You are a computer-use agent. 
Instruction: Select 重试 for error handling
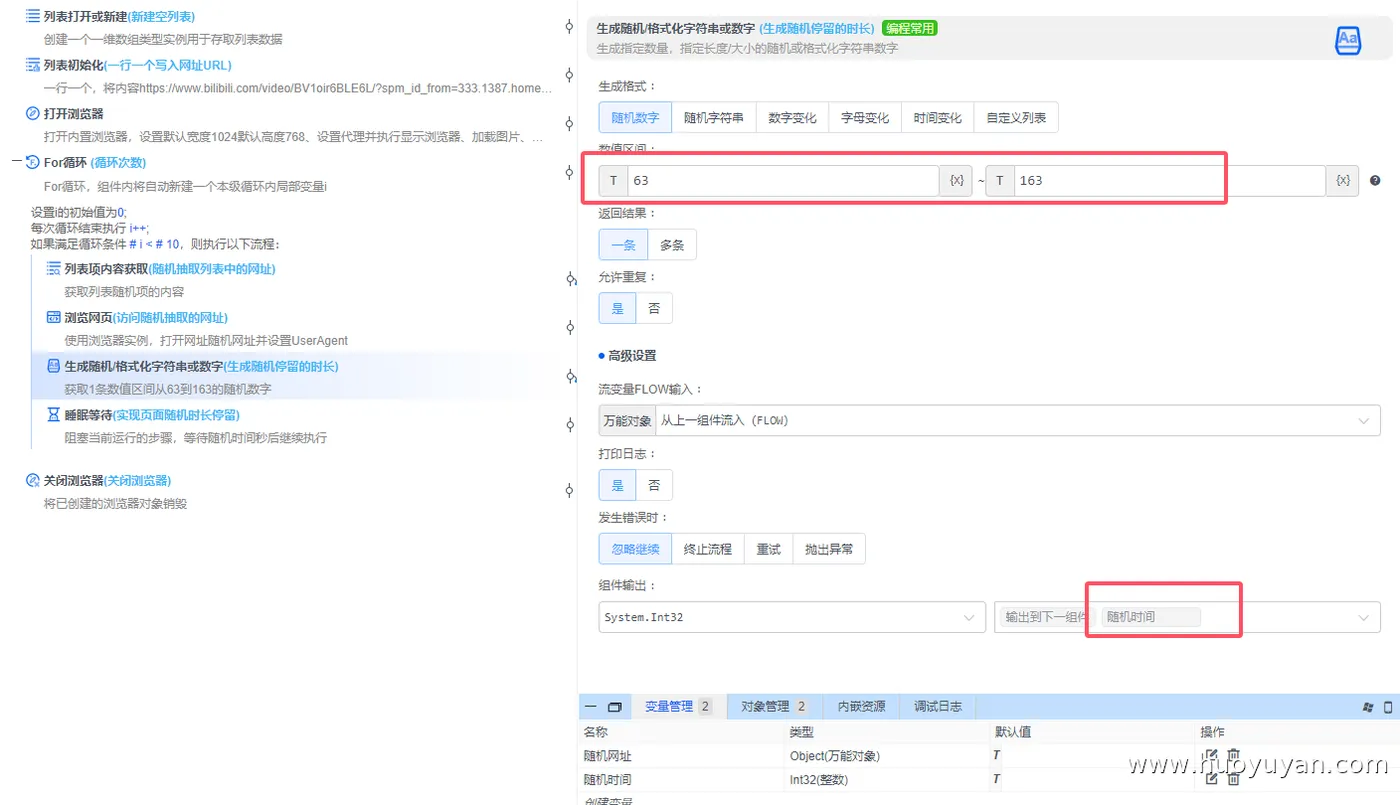coord(769,549)
